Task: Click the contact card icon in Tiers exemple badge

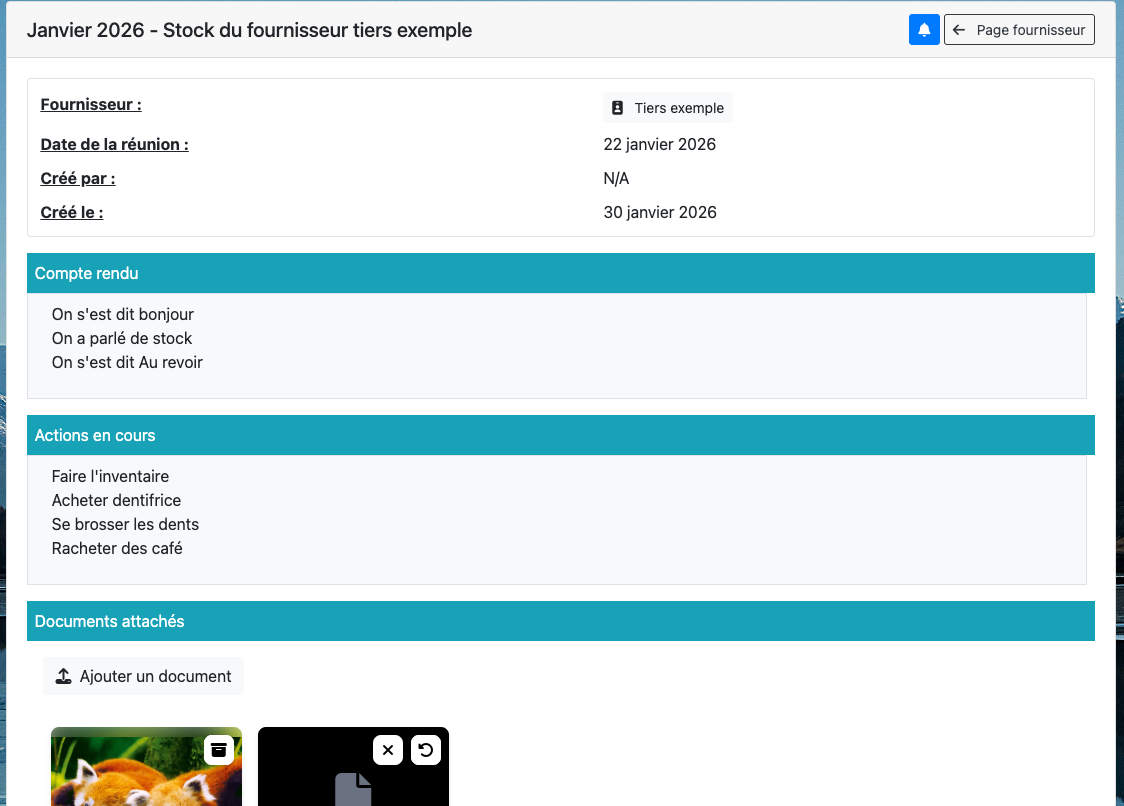Action: tap(618, 108)
